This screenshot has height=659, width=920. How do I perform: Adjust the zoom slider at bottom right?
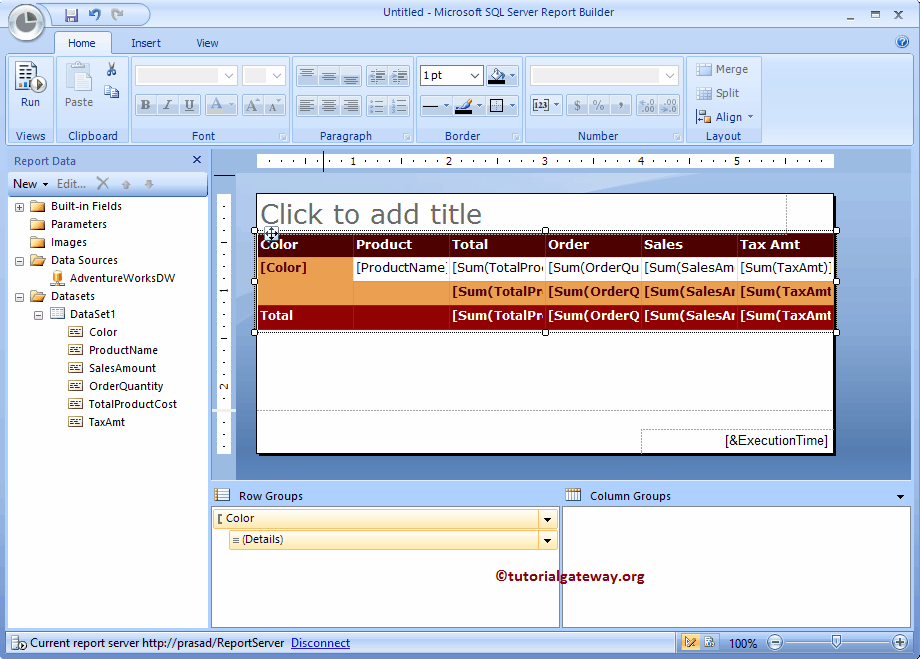pos(837,643)
